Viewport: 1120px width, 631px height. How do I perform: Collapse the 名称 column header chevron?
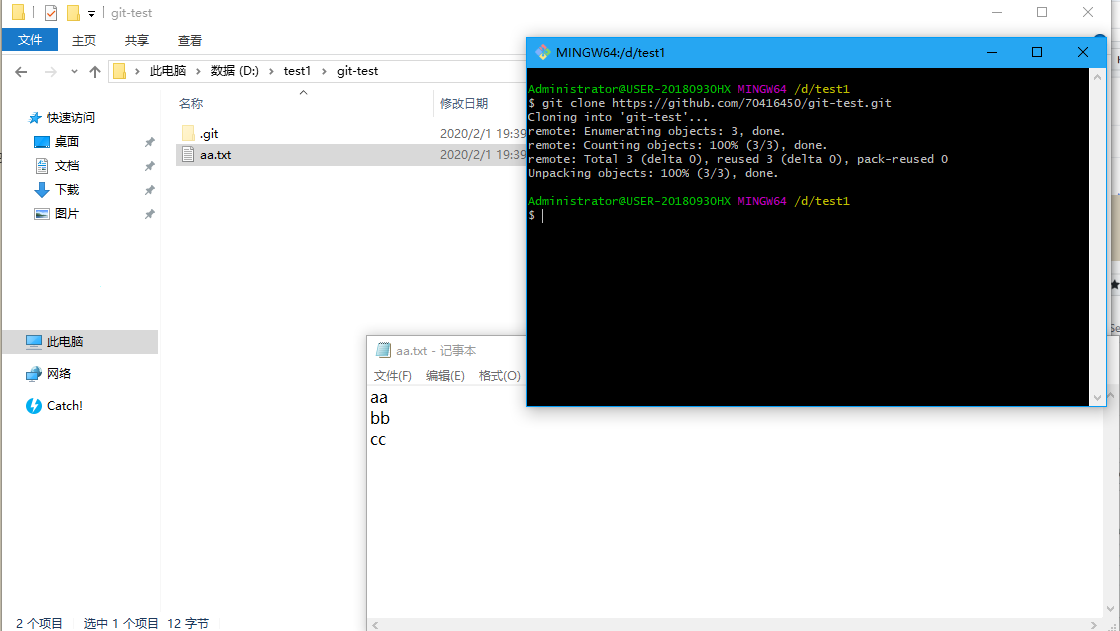(302, 92)
